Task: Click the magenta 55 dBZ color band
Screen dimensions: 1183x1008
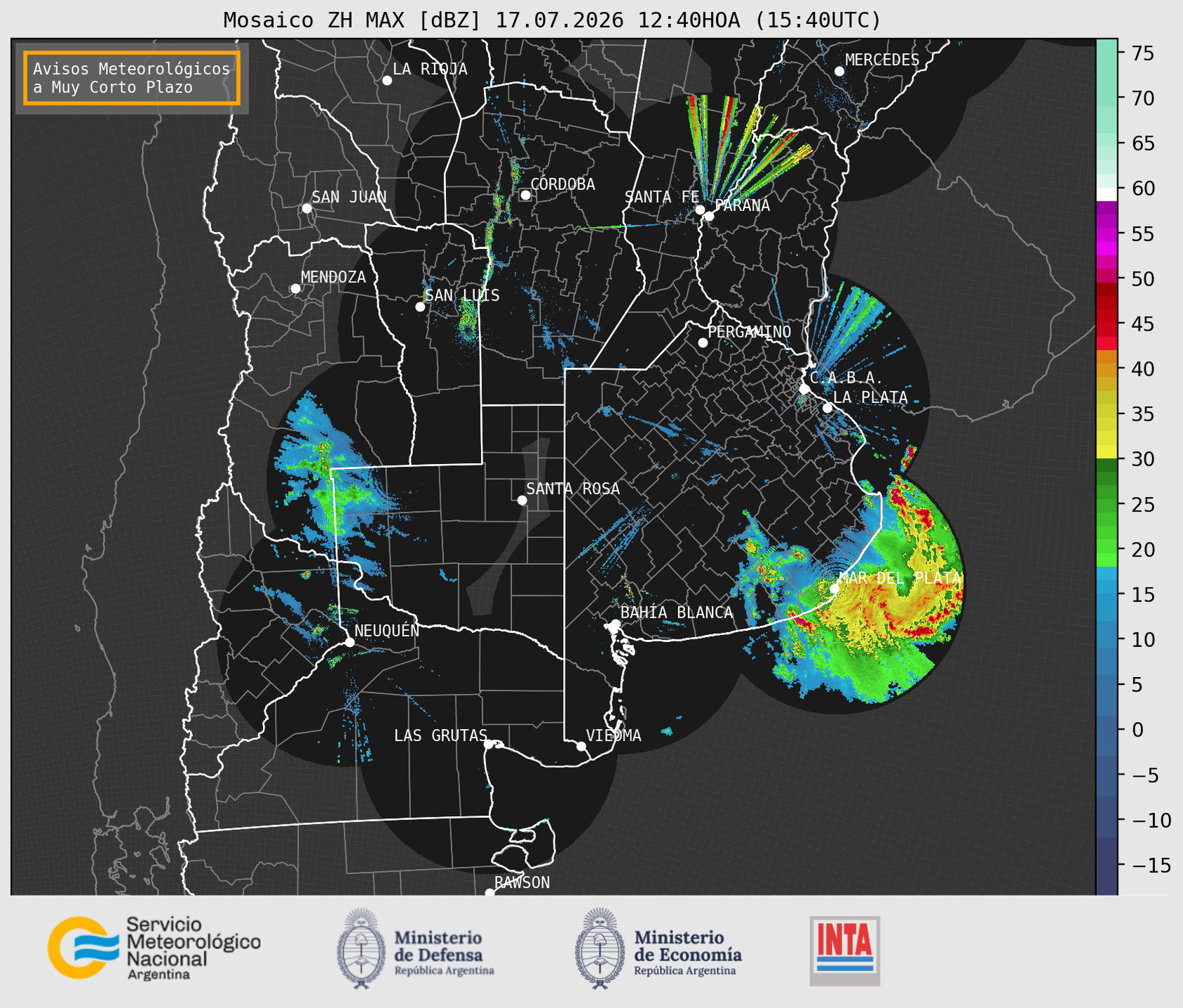Action: pyautogui.click(x=1107, y=235)
